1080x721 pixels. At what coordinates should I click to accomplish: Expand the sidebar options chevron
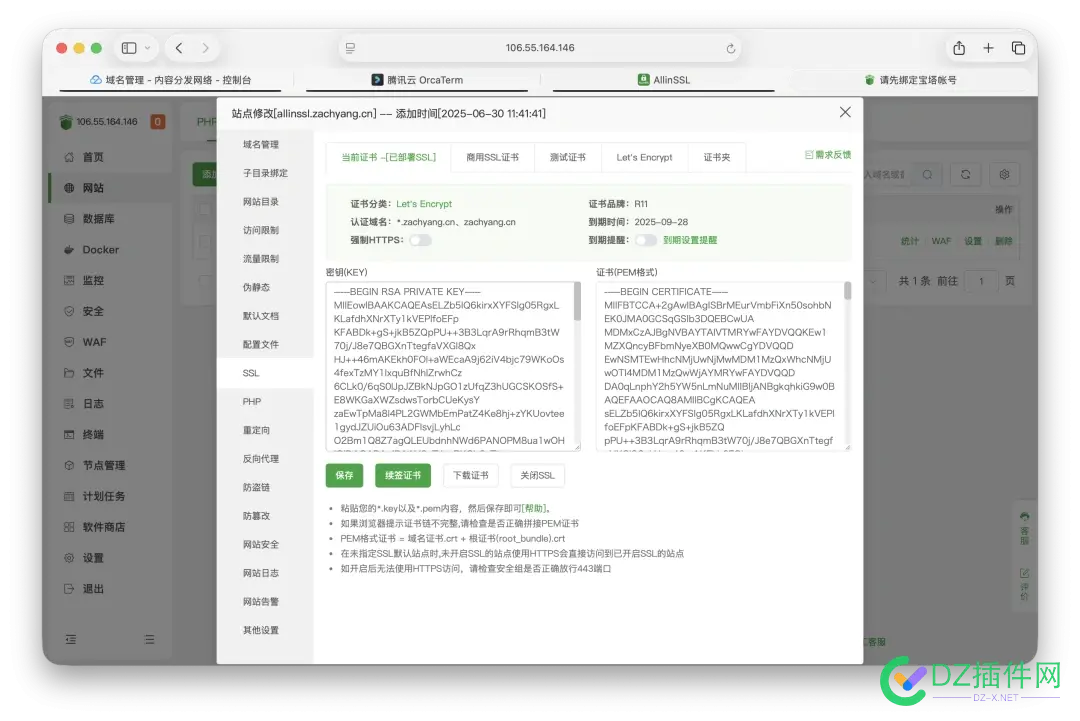(147, 48)
